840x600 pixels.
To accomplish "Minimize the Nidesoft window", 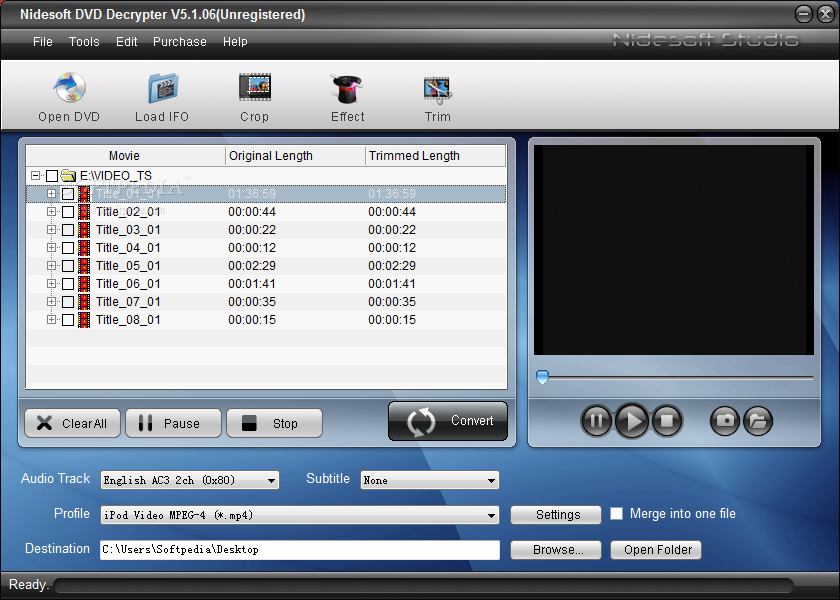I will [804, 14].
